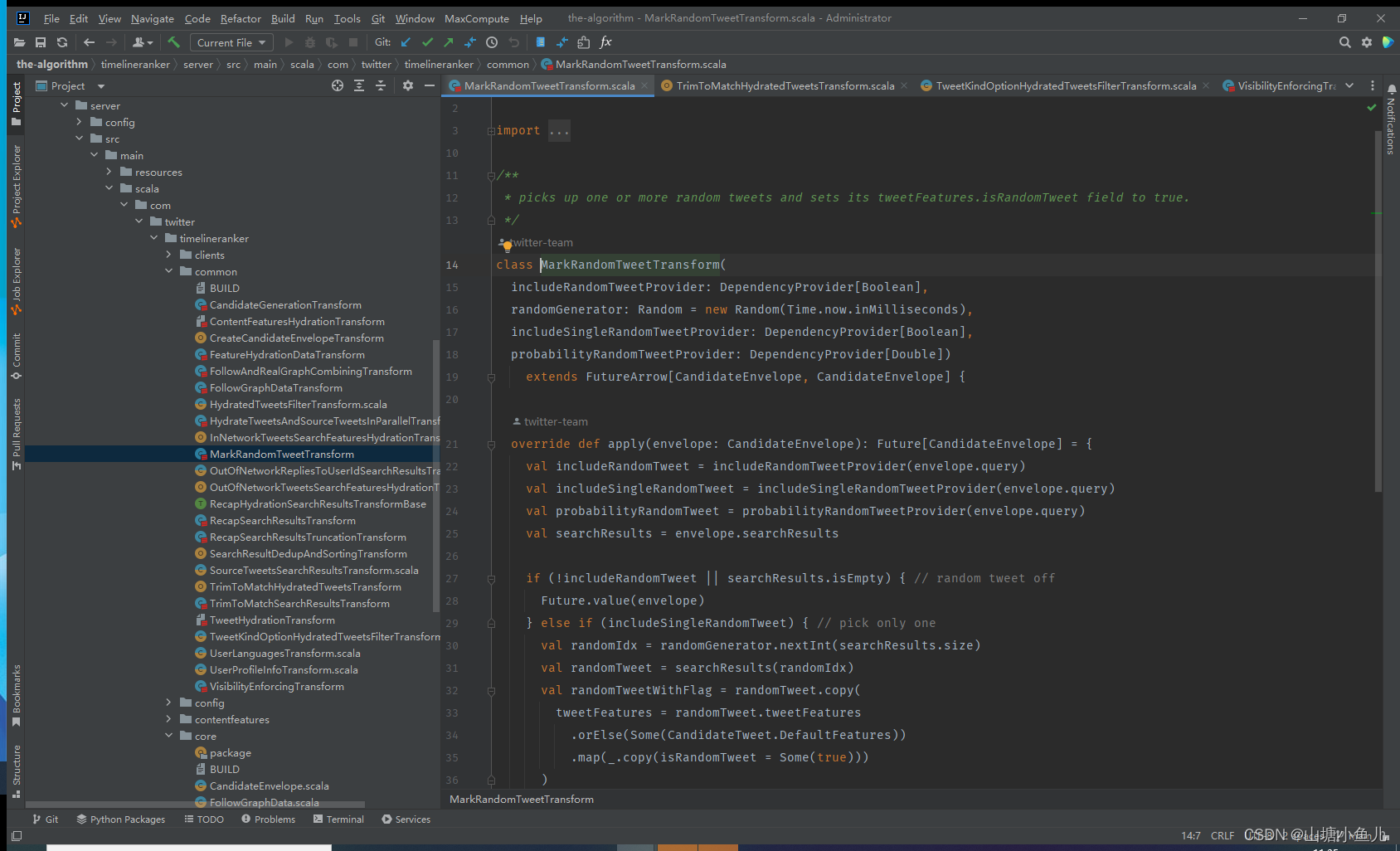Expand the config folder under server
The image size is (1400, 851).
click(80, 122)
